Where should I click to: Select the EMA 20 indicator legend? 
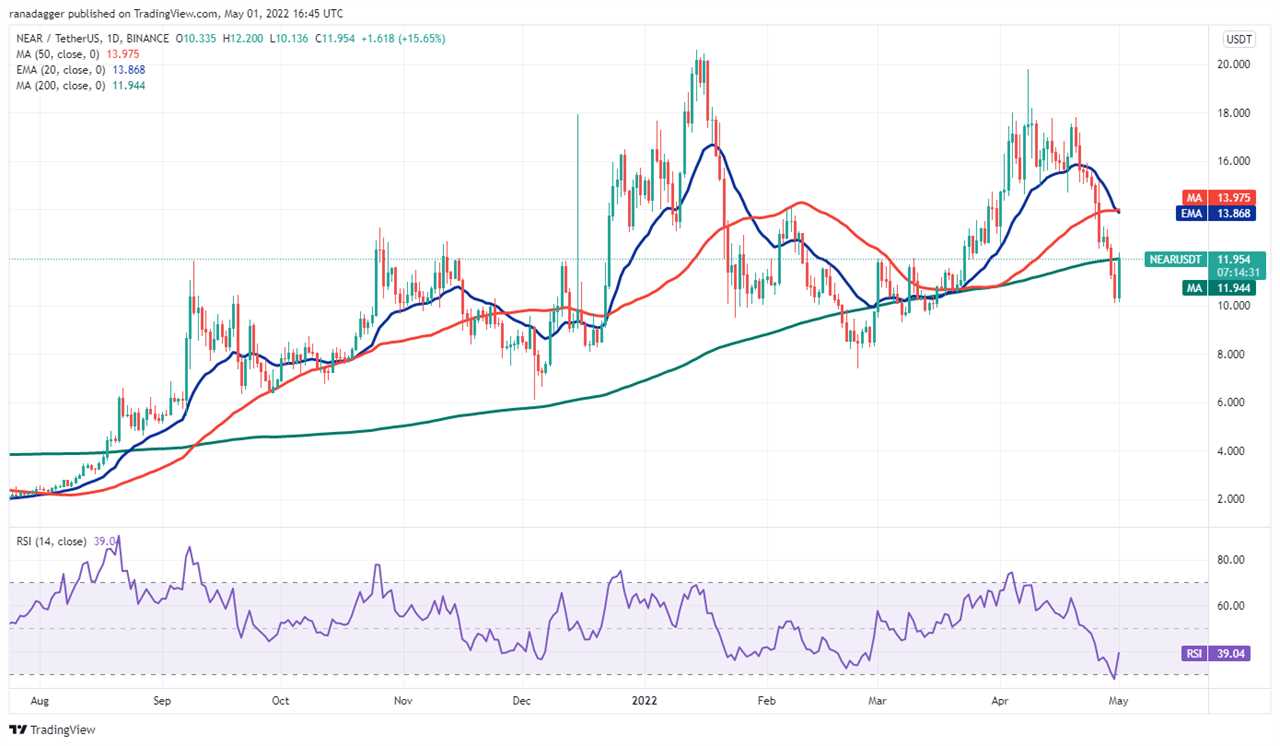[x=79, y=70]
